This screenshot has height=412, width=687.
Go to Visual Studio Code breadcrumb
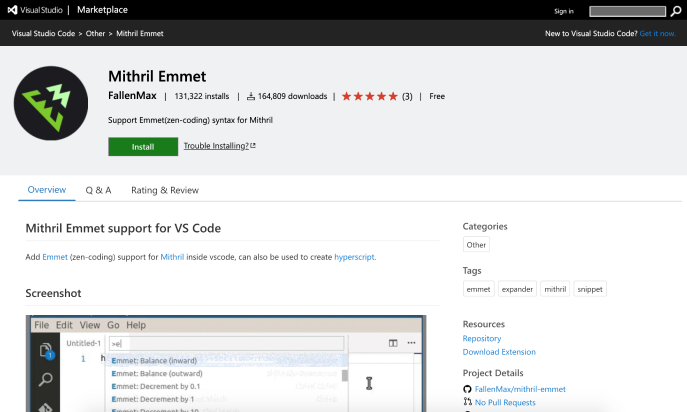pos(43,34)
